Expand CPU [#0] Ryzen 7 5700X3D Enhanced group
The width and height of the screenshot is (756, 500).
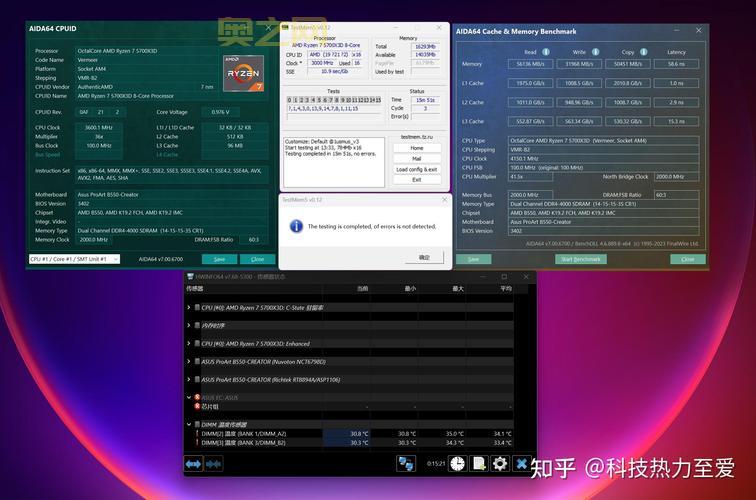(189, 343)
